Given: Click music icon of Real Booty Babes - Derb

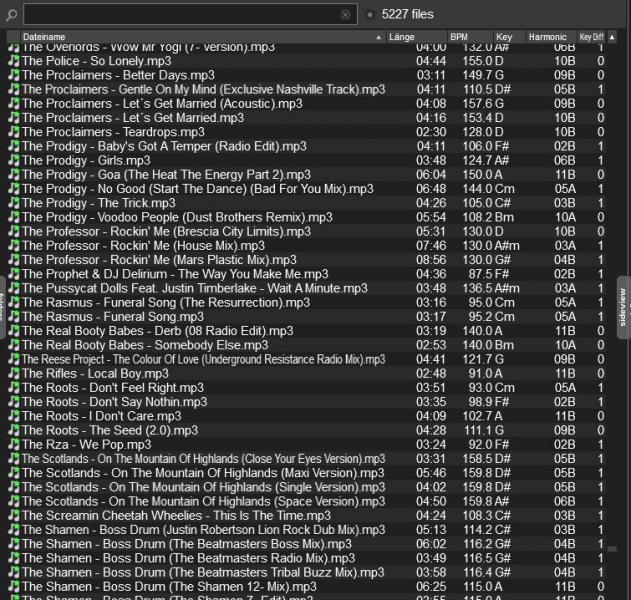Looking at the screenshot, I should click(14, 331).
